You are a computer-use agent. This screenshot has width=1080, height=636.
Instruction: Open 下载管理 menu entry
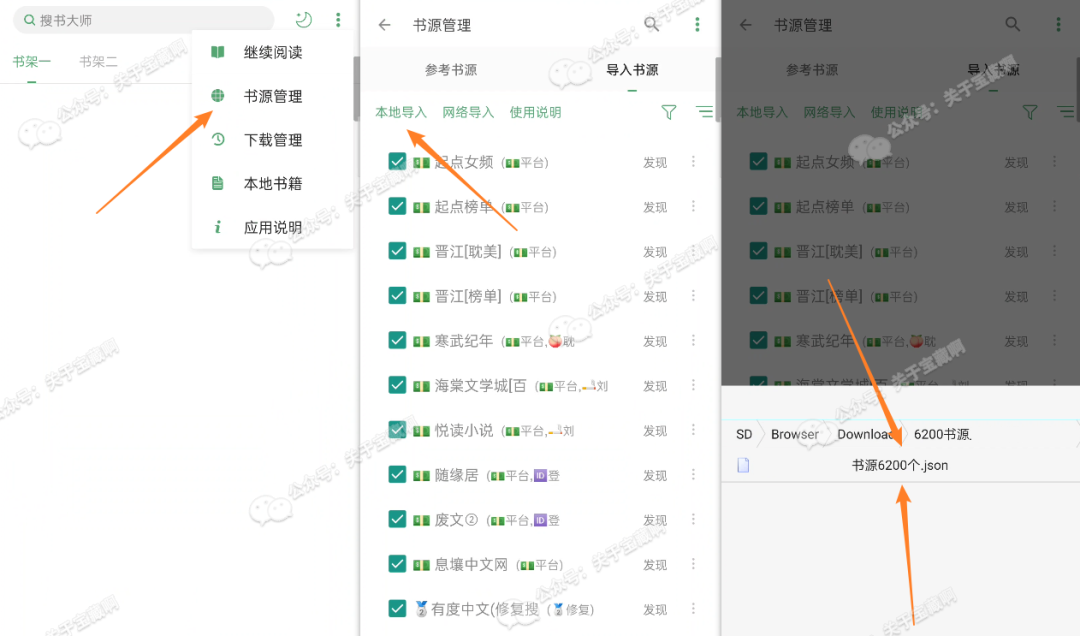tap(273, 140)
